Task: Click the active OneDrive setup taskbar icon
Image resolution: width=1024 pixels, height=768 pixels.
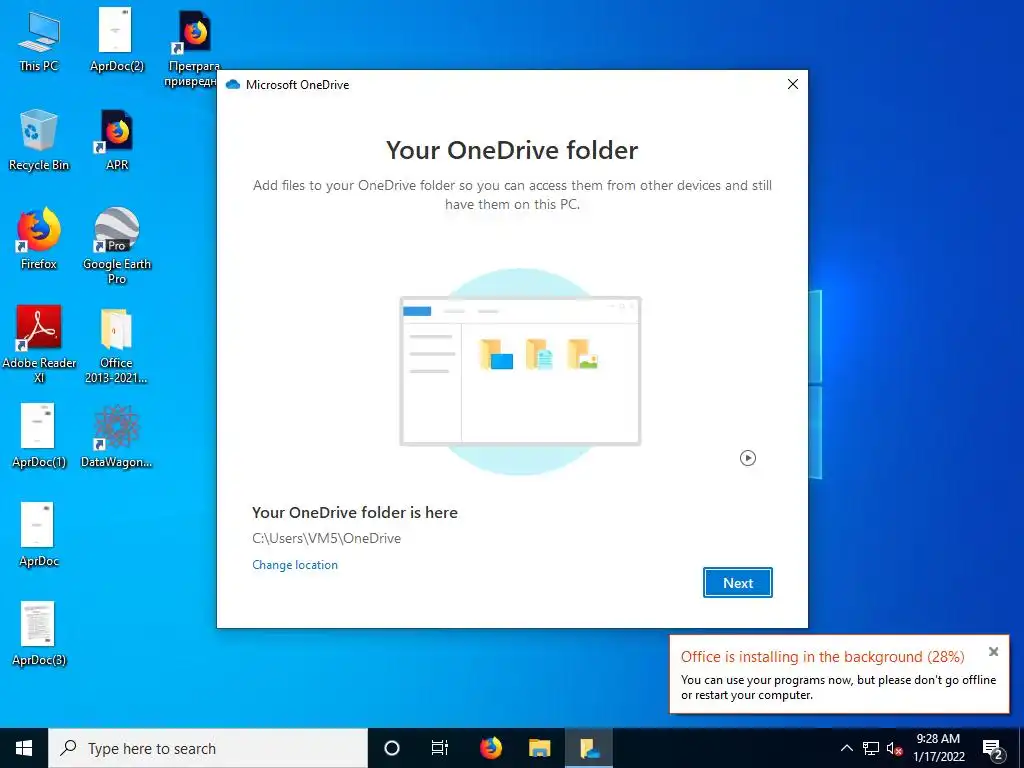Action: point(589,748)
